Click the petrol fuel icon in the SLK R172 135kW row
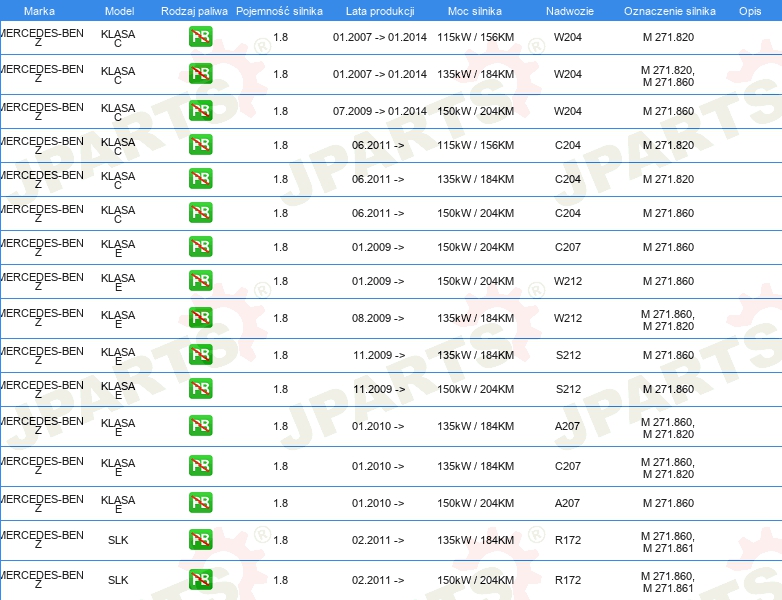Screen dimensions: 782x600 click(200, 540)
